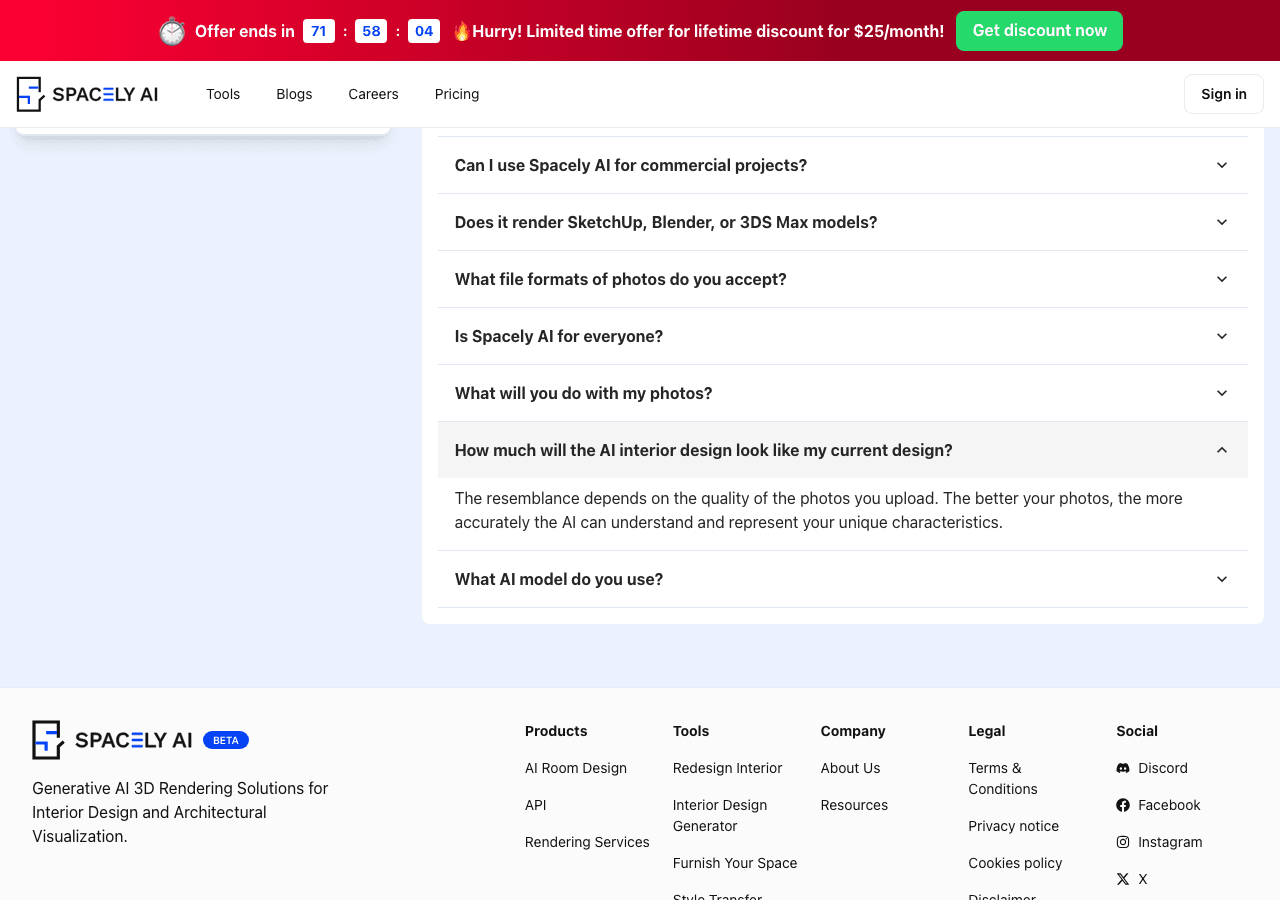Open the Pricing page from navbar
The image size is (1280, 900).
[x=457, y=94]
